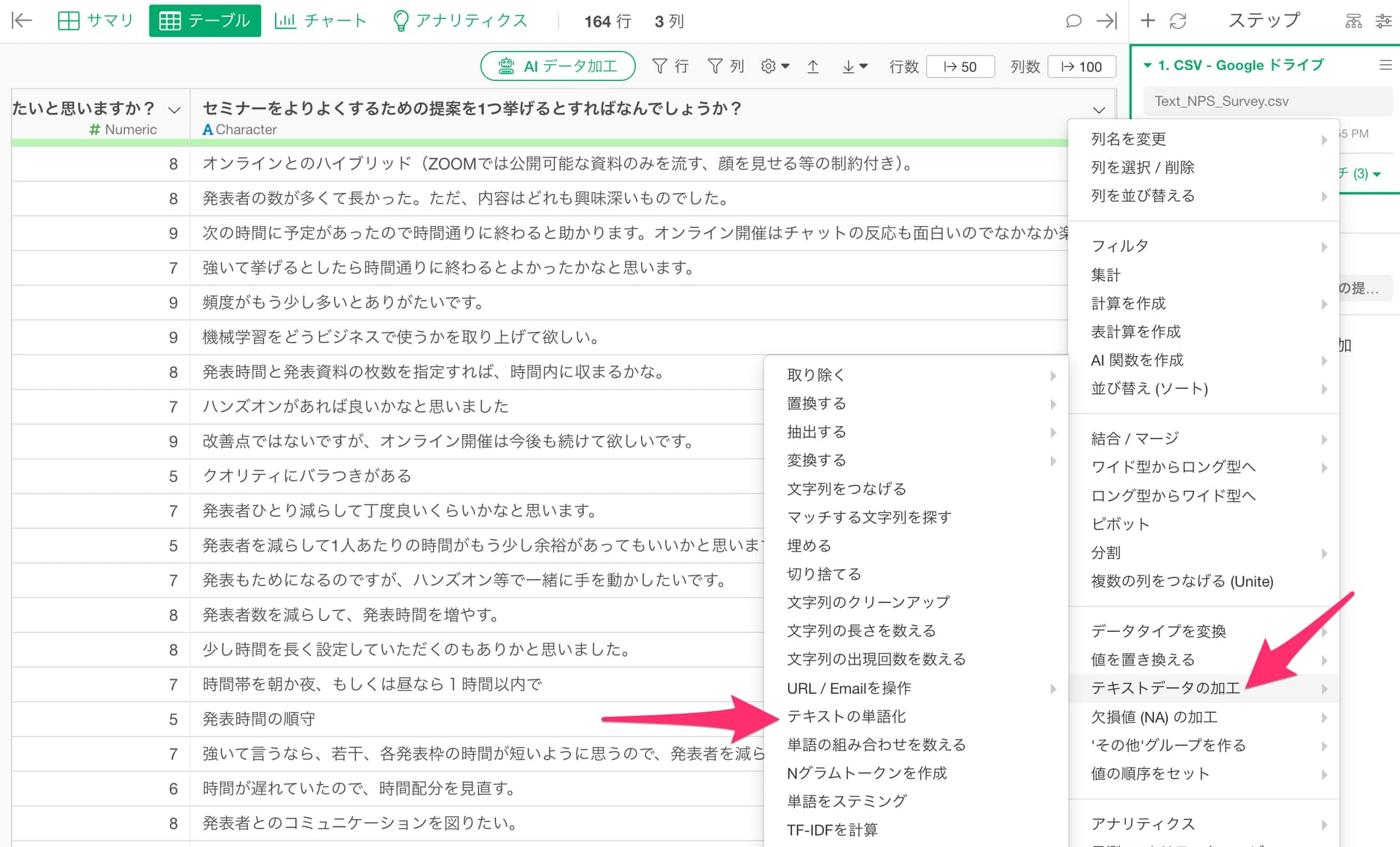This screenshot has height=847, width=1400.
Task: Open the step settings sliders icon
Action: tap(1383, 21)
